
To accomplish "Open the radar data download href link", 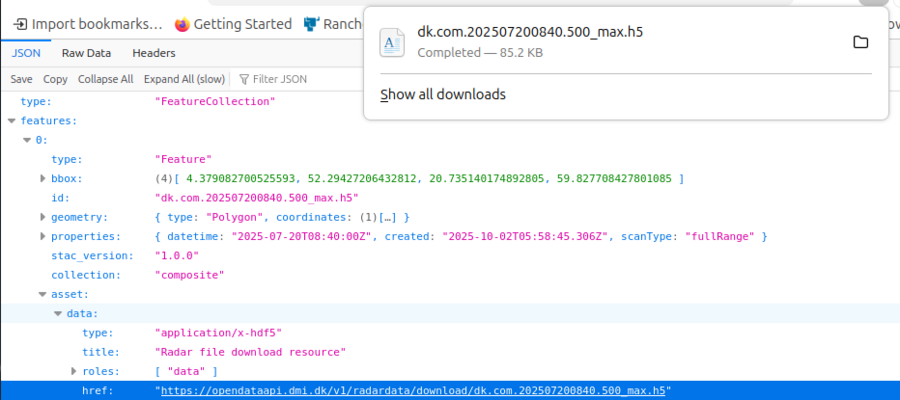I will (412, 391).
